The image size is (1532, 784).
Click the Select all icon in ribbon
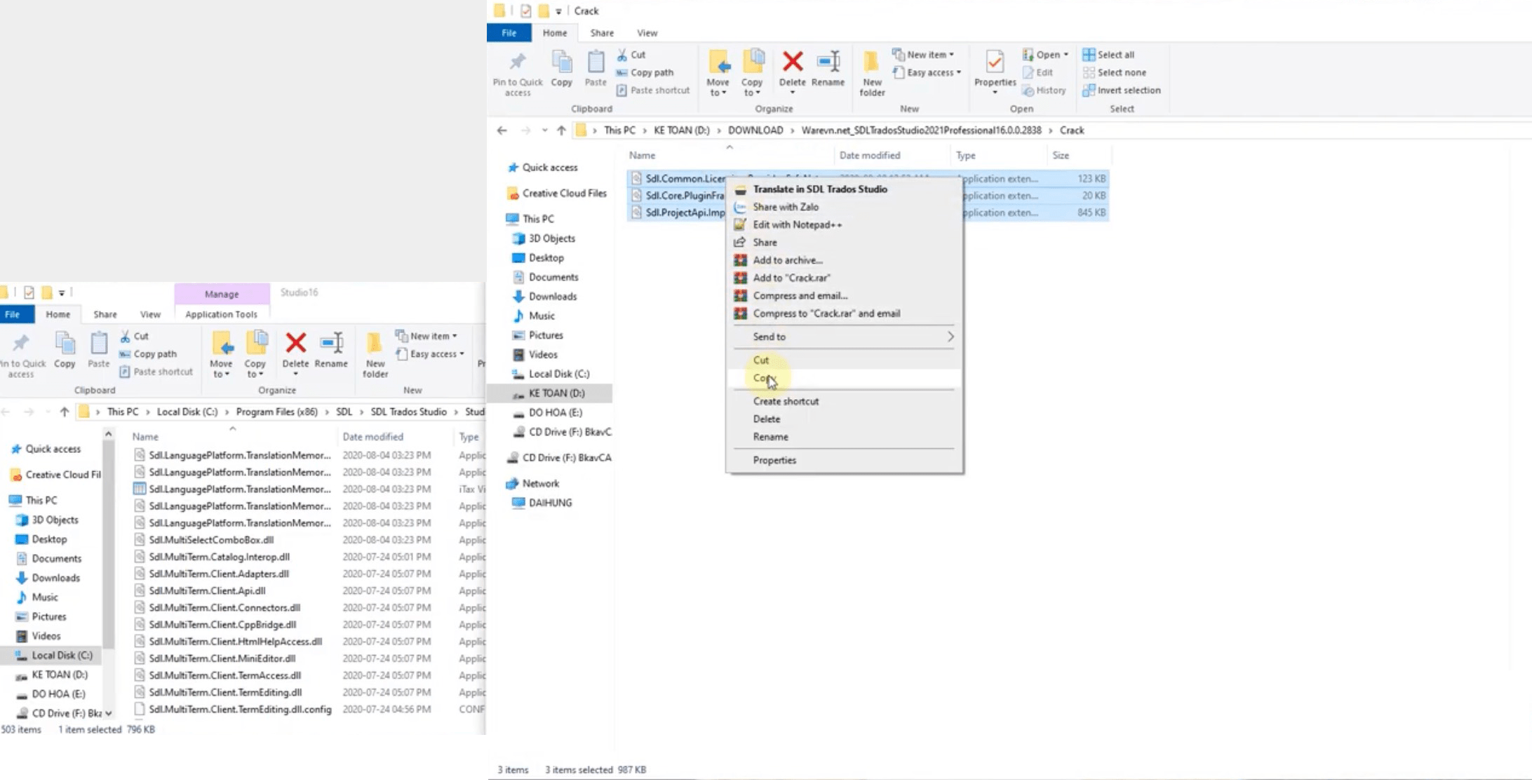coord(1089,55)
